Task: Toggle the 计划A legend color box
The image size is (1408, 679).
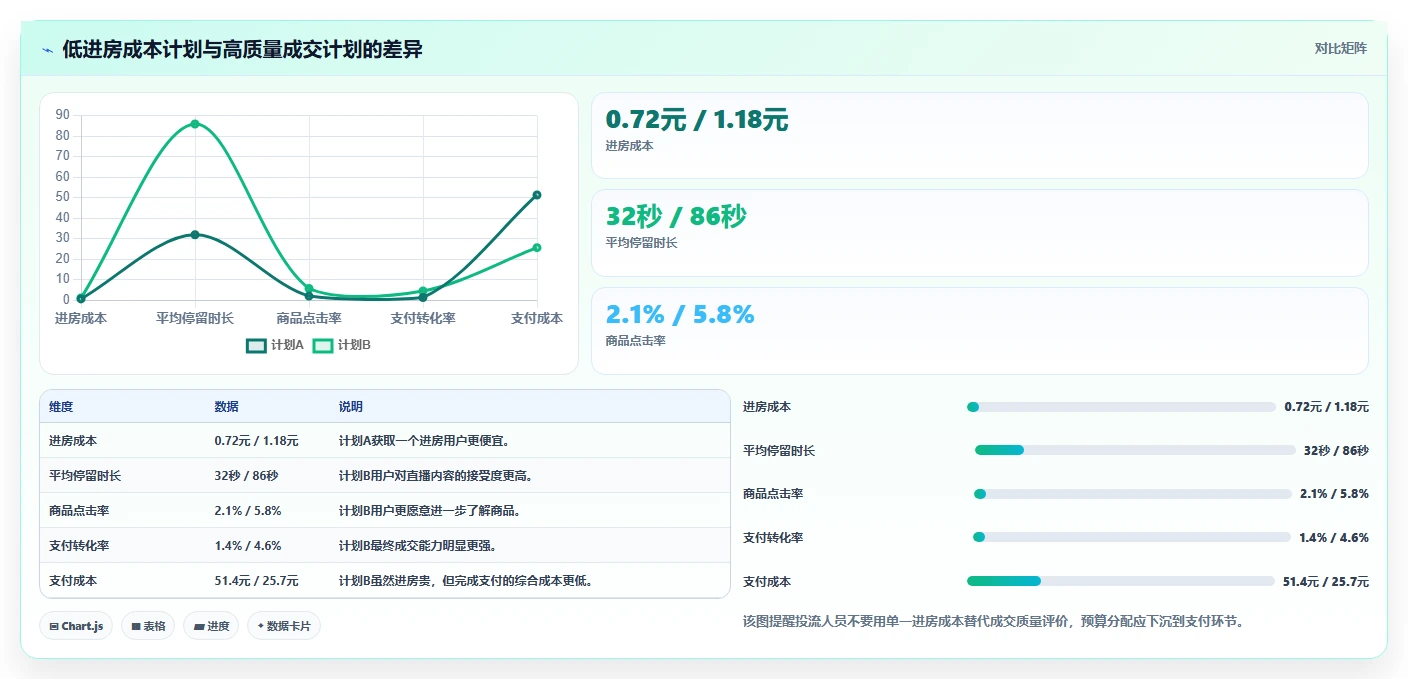Action: click(256, 345)
